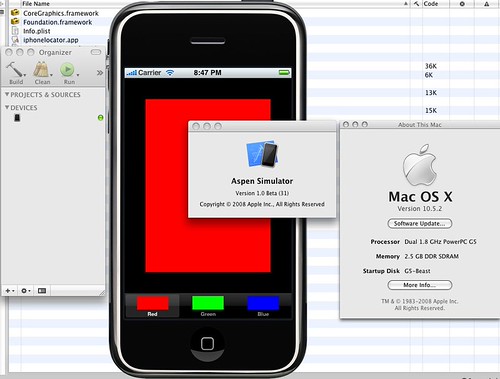Click the green Run button in Organizer
Image resolution: width=500 pixels, height=379 pixels.
[x=67, y=70]
